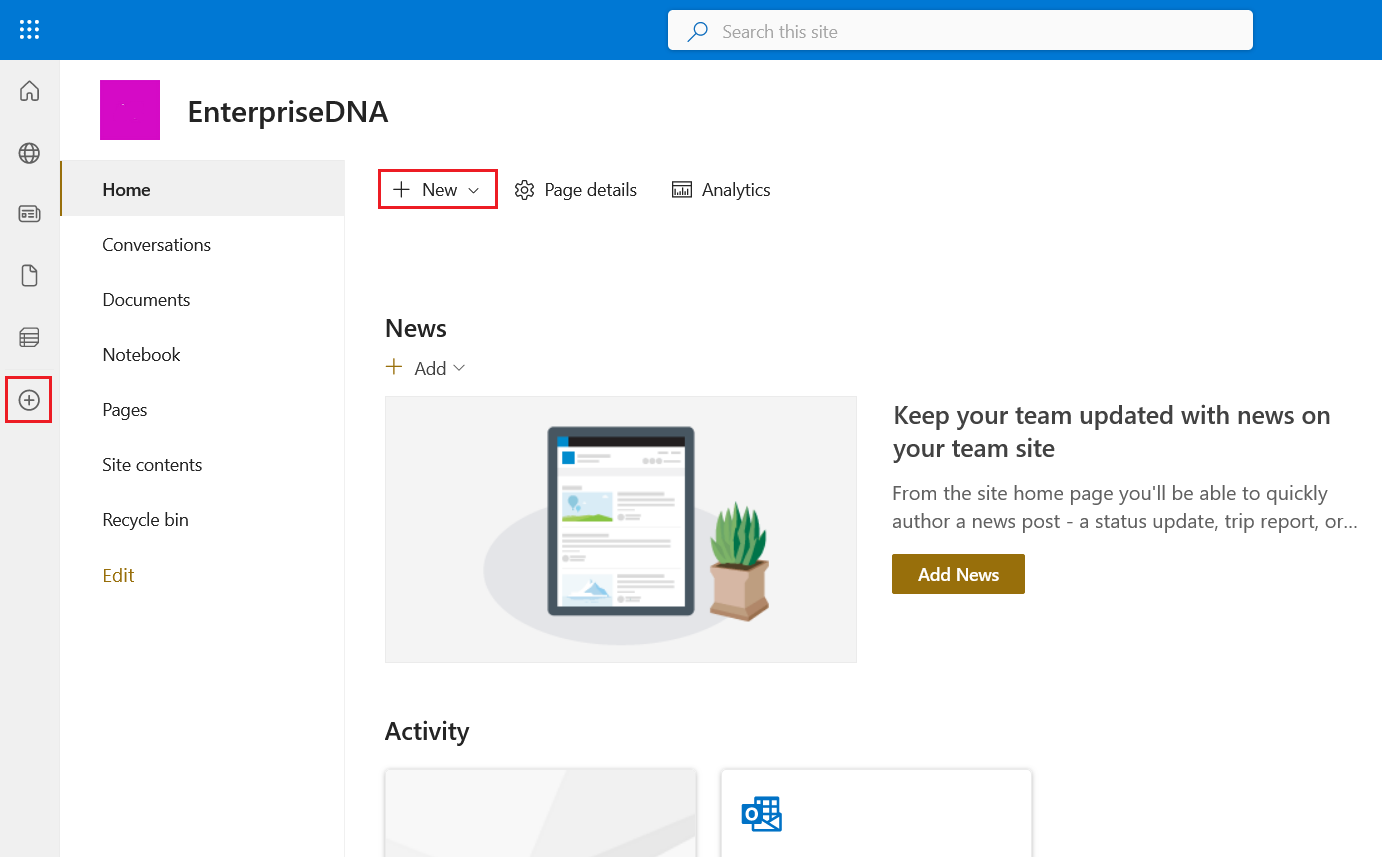This screenshot has height=857, width=1382.
Task: Click the search magnifier icon
Action: pyautogui.click(x=698, y=31)
